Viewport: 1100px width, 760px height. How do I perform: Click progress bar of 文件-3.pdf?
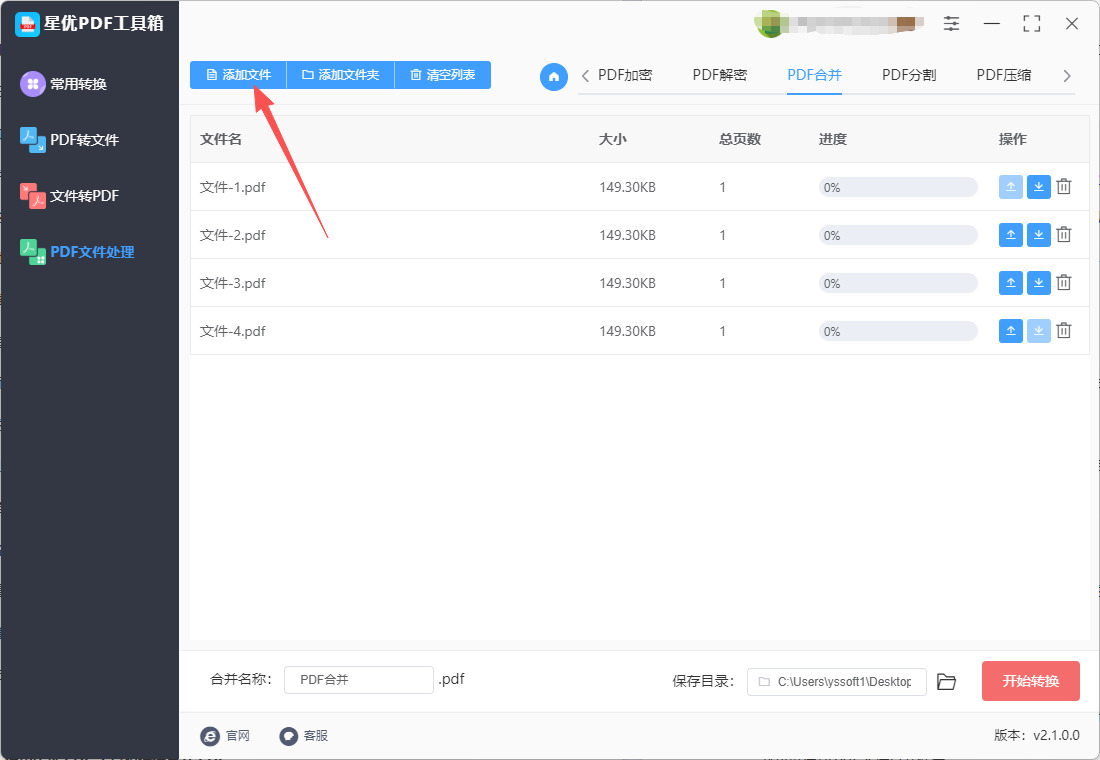point(898,284)
